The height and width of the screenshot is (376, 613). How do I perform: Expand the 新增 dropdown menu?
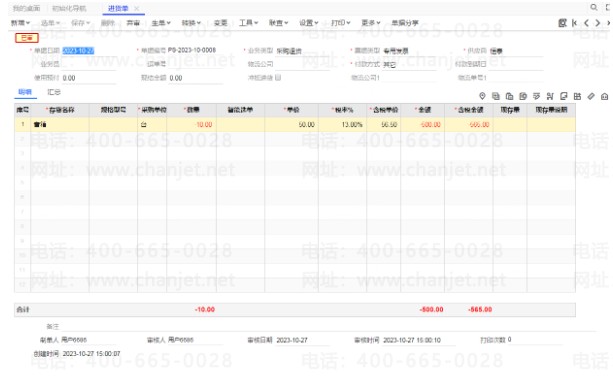(20, 23)
